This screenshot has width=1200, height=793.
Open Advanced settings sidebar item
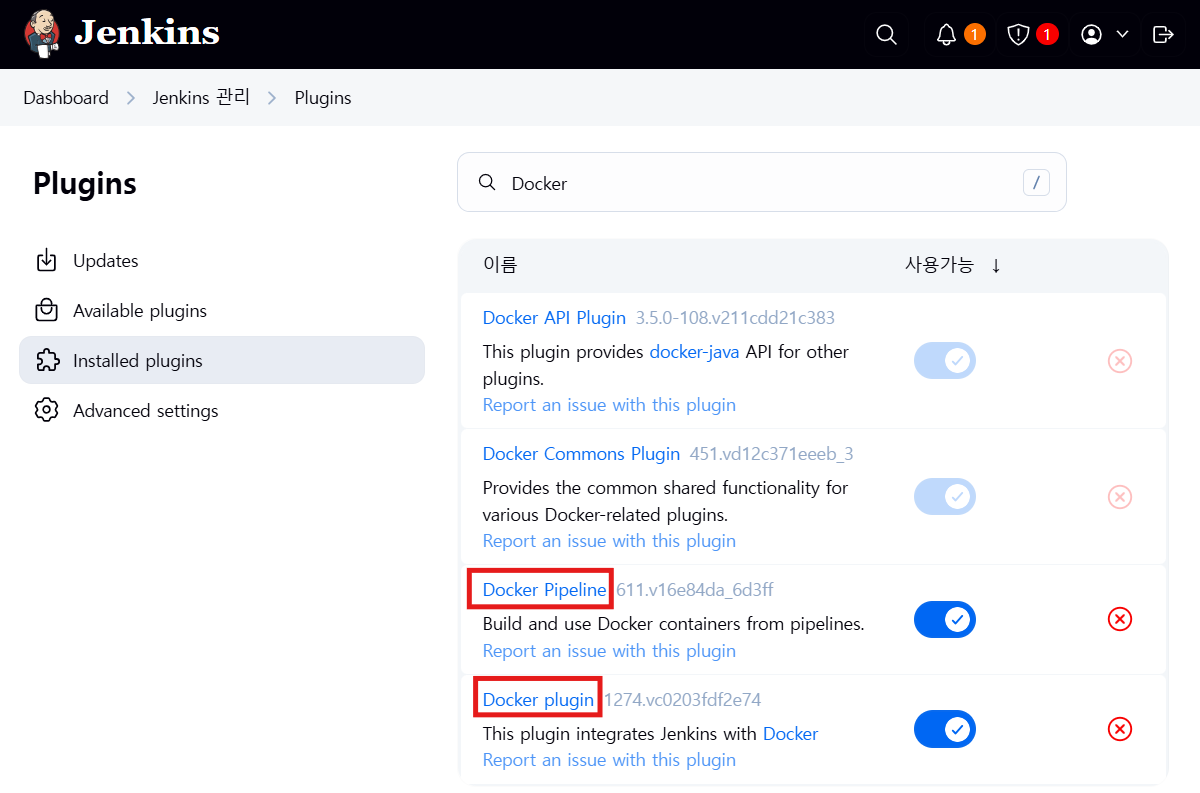click(x=222, y=411)
